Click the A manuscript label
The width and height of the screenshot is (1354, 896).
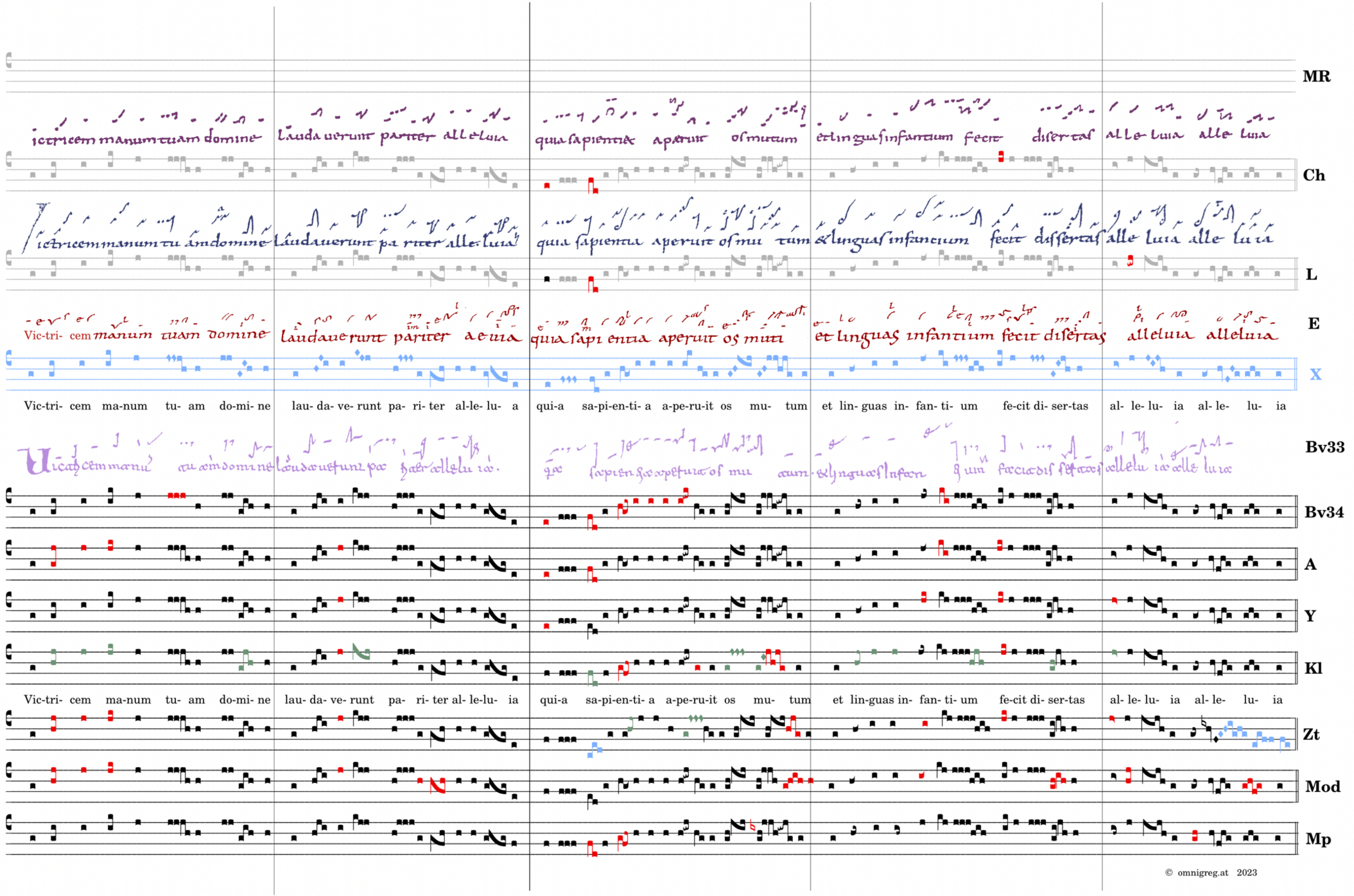(x=1310, y=564)
